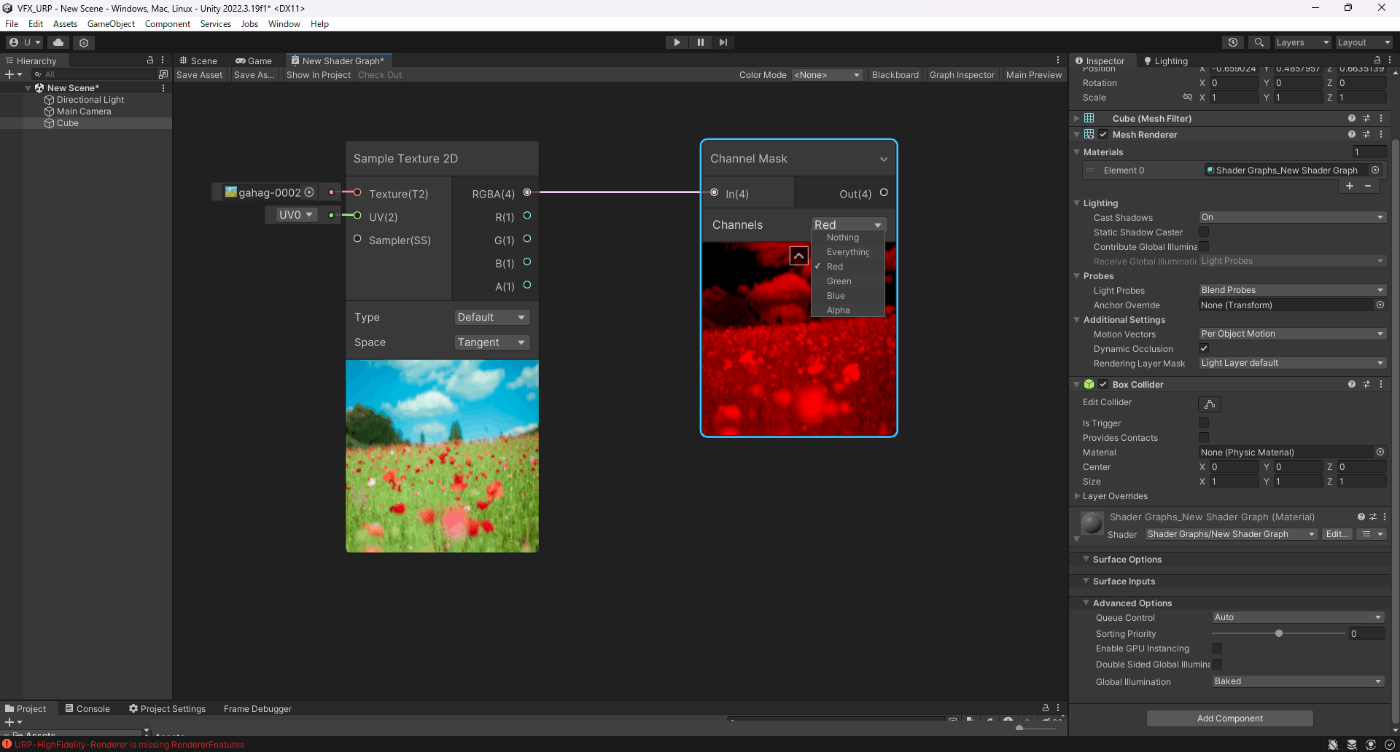Adjust the Sorting Priority slider
The height and width of the screenshot is (752, 1400).
(1278, 633)
